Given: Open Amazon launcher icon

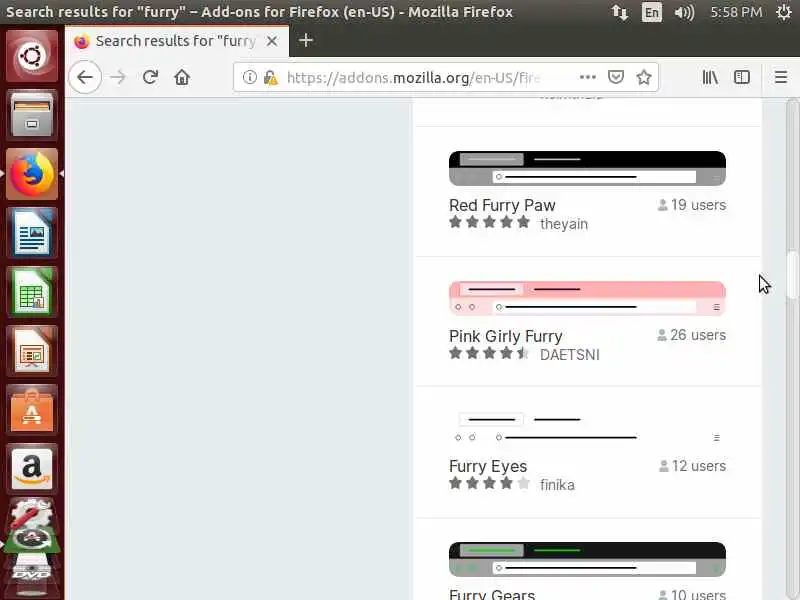Looking at the screenshot, I should (32, 469).
